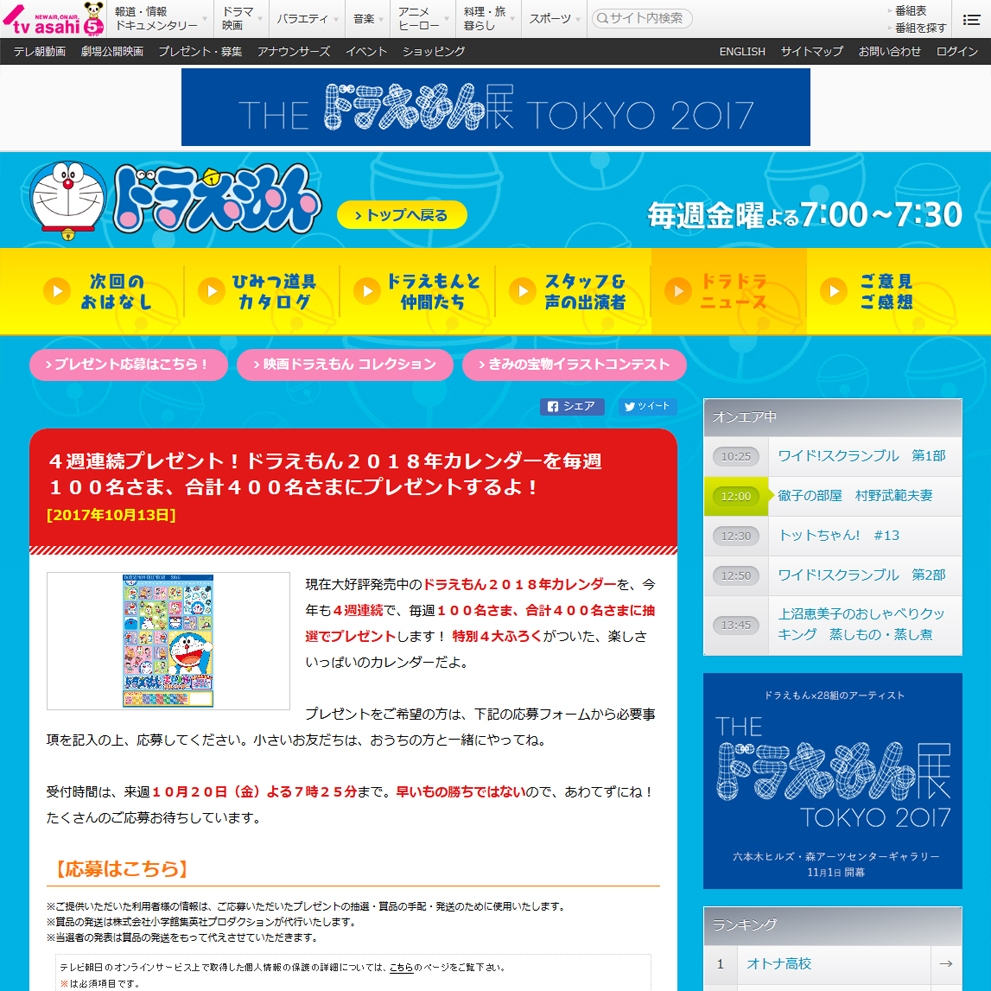
Task: Click the オンエア中 panel header
Action: tap(832, 417)
